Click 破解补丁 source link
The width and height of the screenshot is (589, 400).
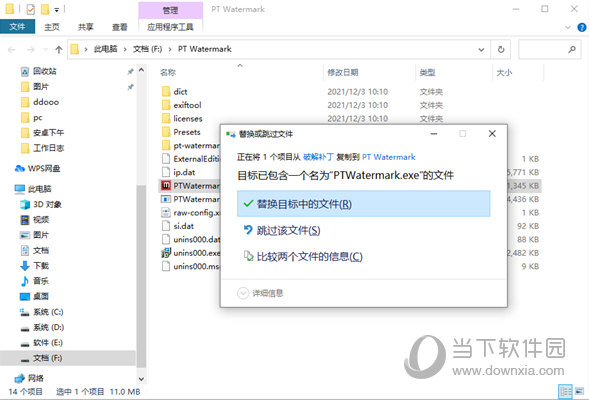(319, 157)
